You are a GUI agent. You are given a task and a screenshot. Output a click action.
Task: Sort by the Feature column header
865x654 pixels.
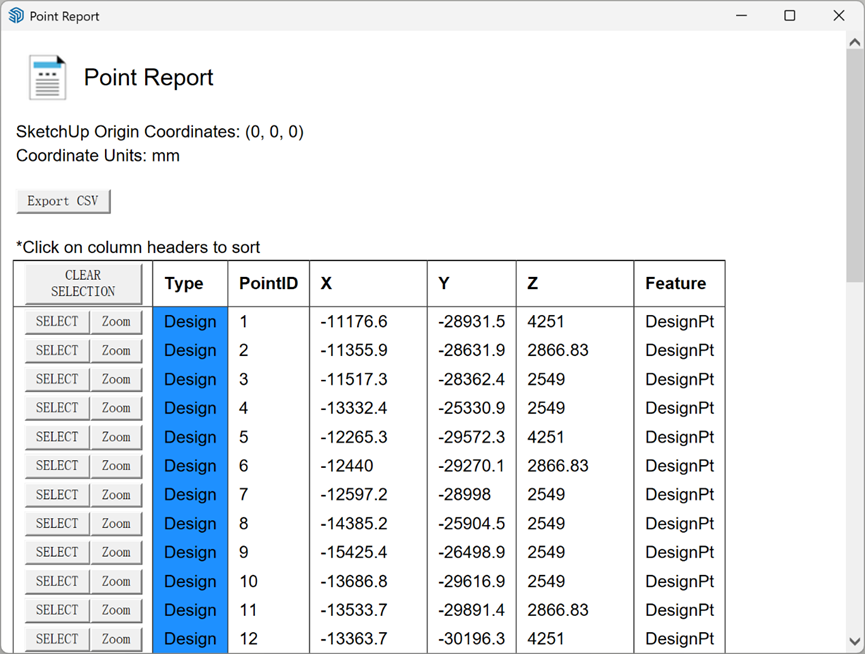(679, 283)
